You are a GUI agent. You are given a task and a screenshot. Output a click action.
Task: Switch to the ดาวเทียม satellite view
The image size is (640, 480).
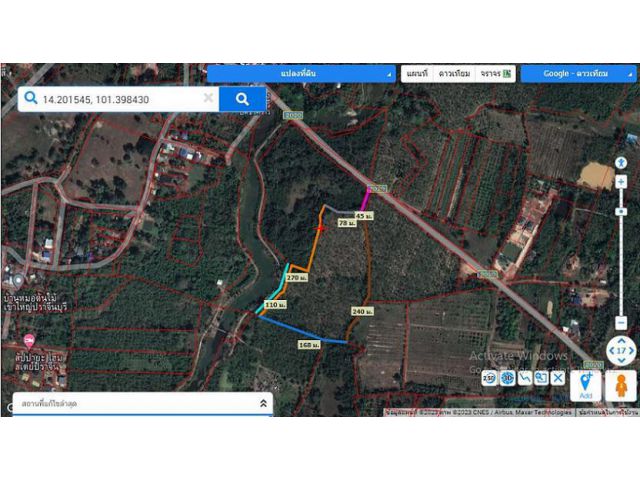[x=454, y=74]
